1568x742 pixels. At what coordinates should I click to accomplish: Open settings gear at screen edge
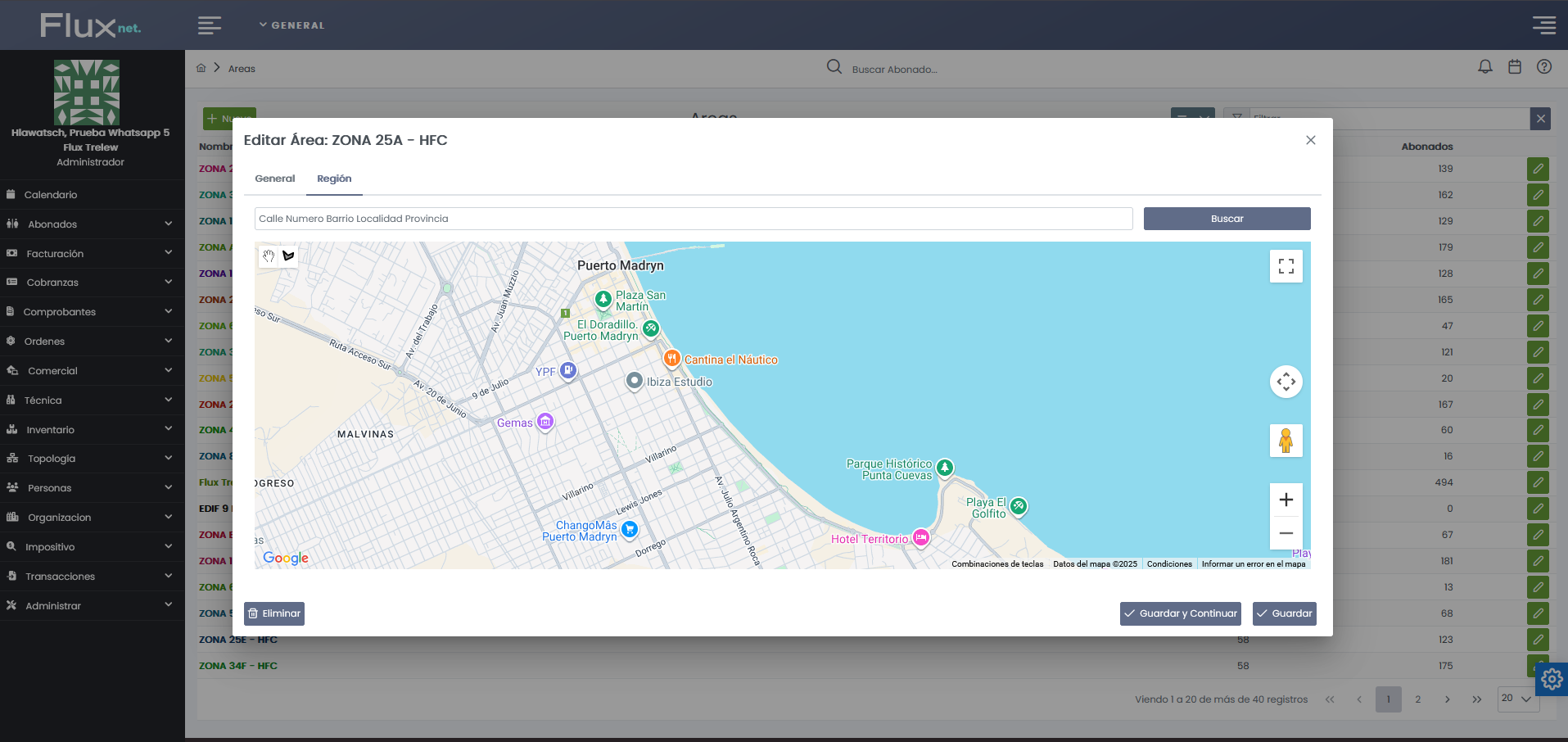[1552, 679]
